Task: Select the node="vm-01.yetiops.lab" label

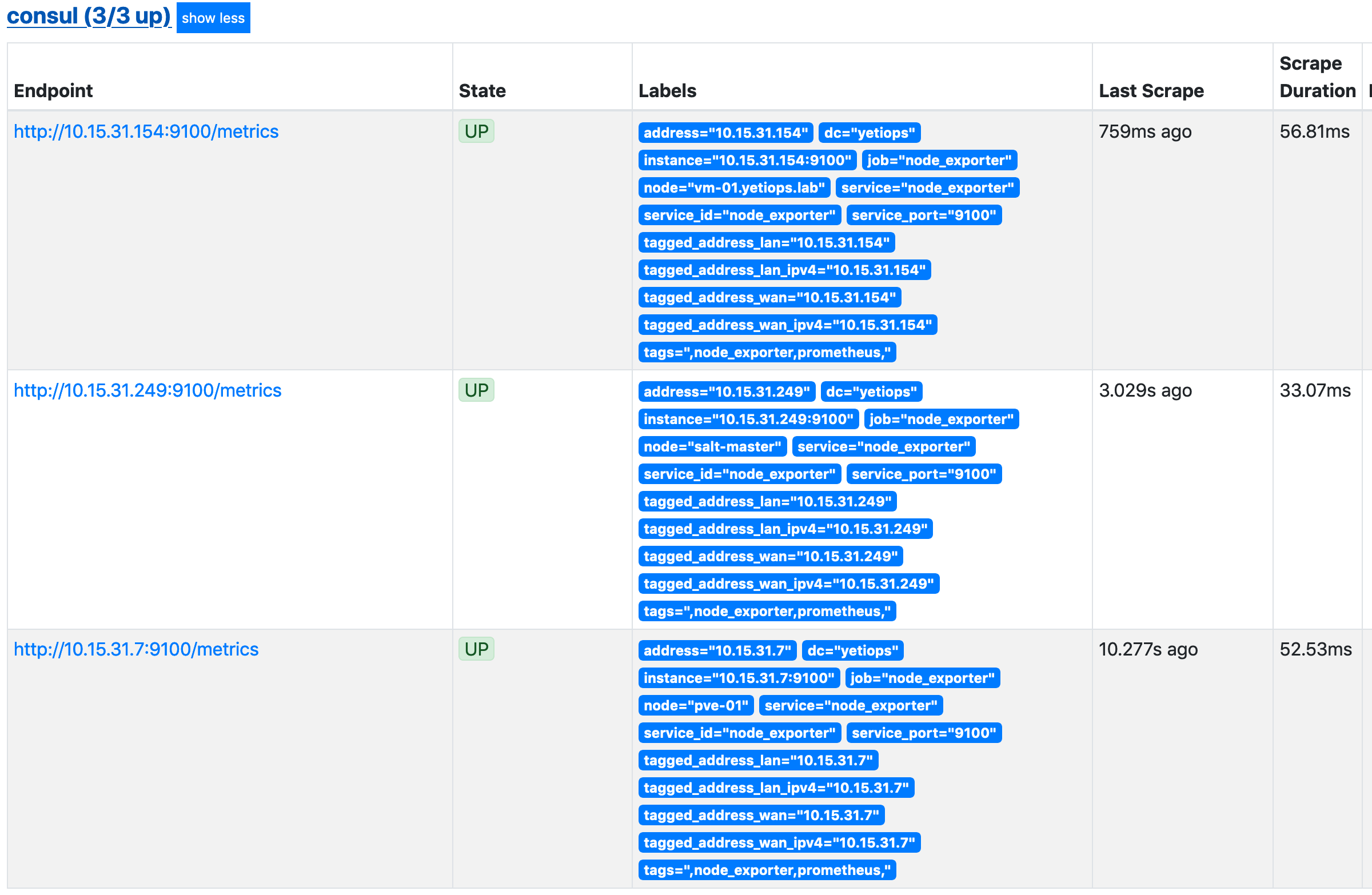Action: [733, 187]
